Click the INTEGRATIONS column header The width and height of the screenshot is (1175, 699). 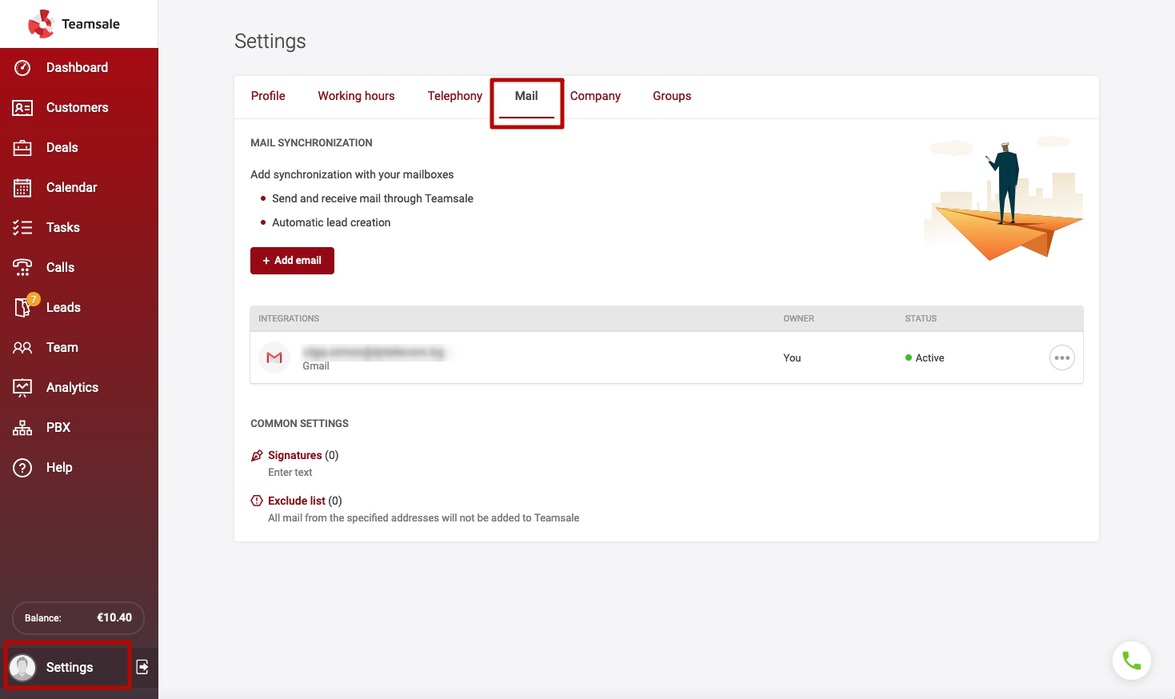click(289, 318)
